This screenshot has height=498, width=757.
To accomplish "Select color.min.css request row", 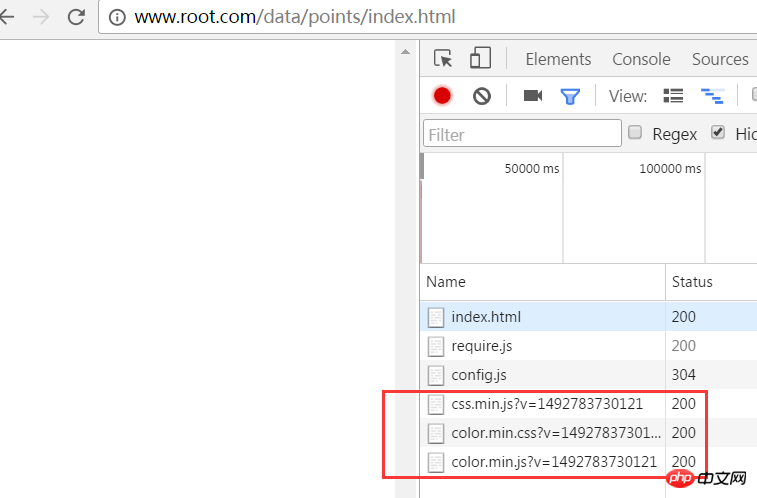I will 589,432.
